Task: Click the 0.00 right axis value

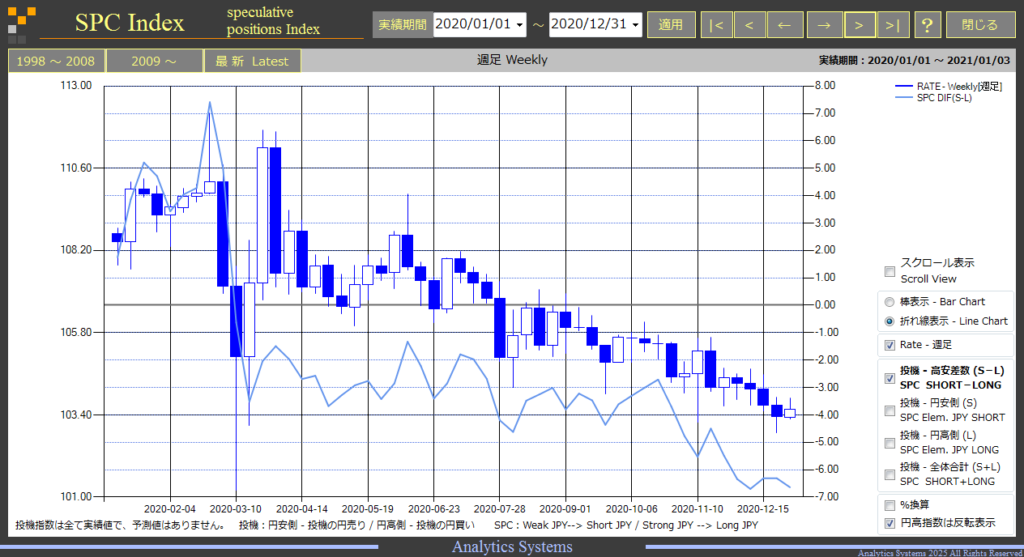Action: point(825,304)
